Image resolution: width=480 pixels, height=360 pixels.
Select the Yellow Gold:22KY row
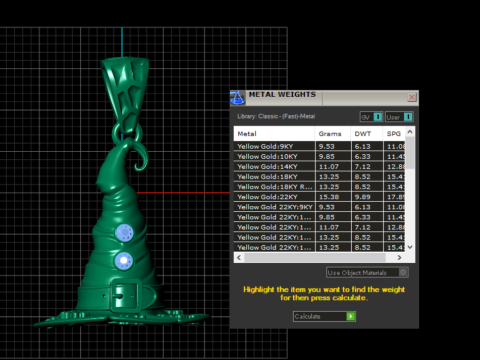(x=319, y=197)
